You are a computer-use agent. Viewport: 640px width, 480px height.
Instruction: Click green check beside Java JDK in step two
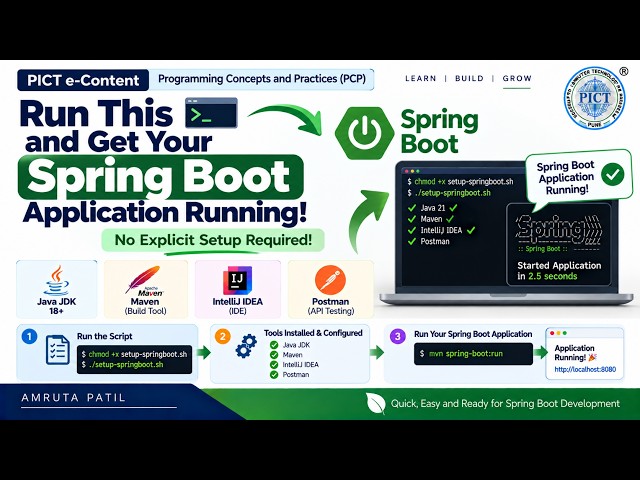coord(274,345)
